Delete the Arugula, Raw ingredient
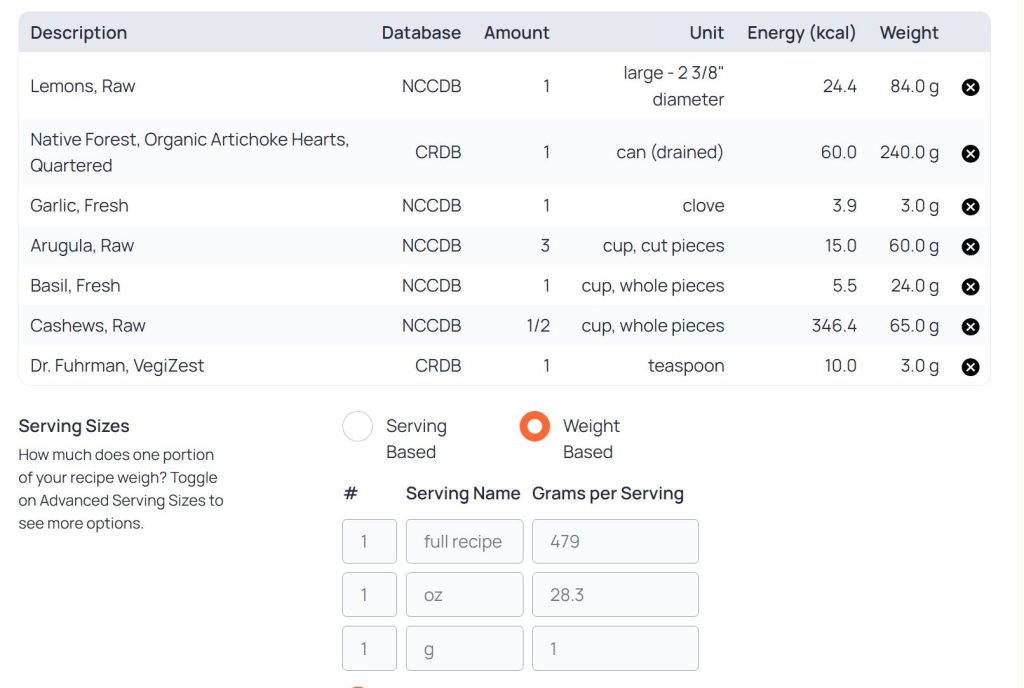Screen dimensions: 1024x688 [969, 247]
